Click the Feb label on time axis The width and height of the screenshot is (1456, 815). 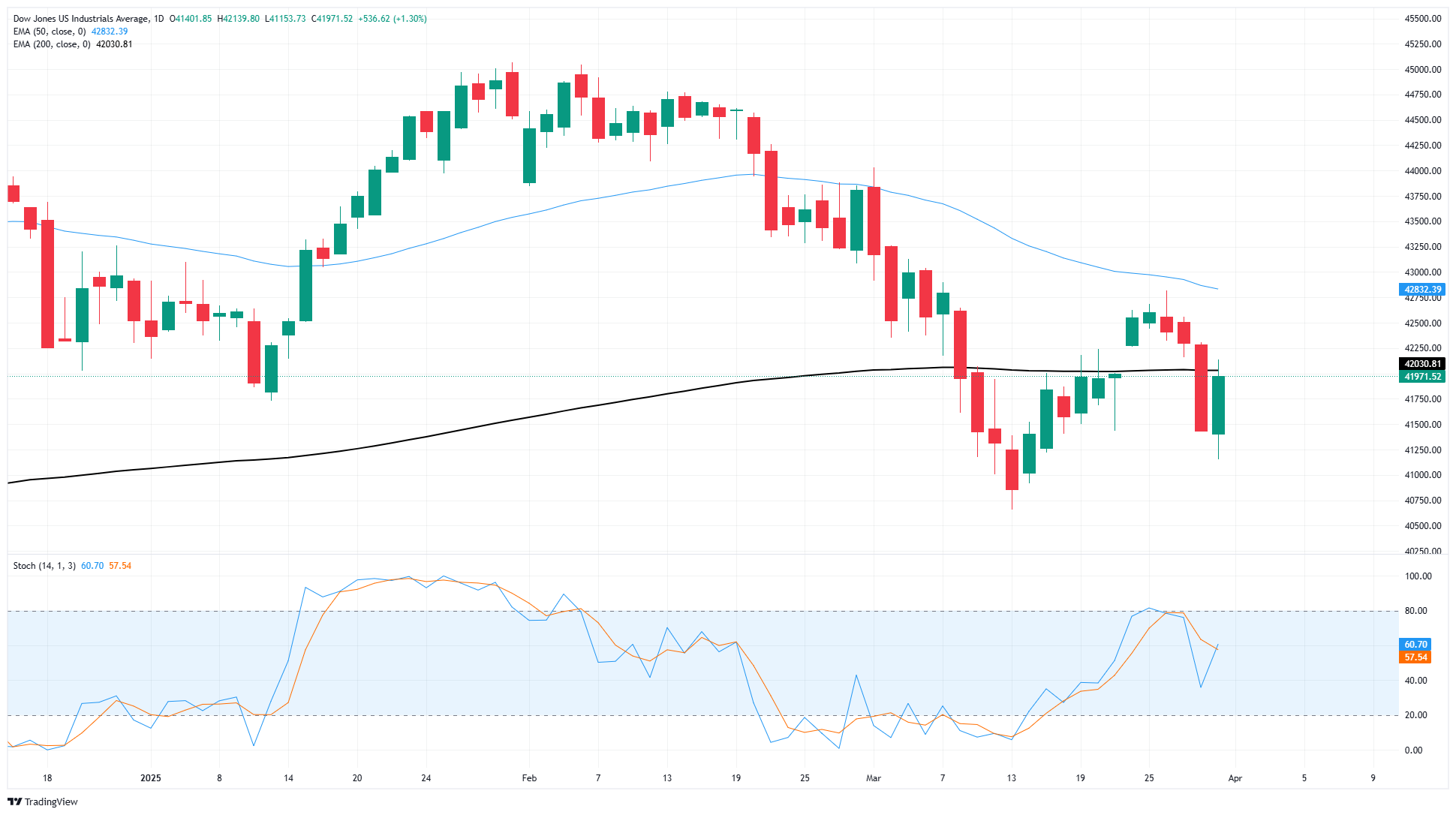coord(529,778)
